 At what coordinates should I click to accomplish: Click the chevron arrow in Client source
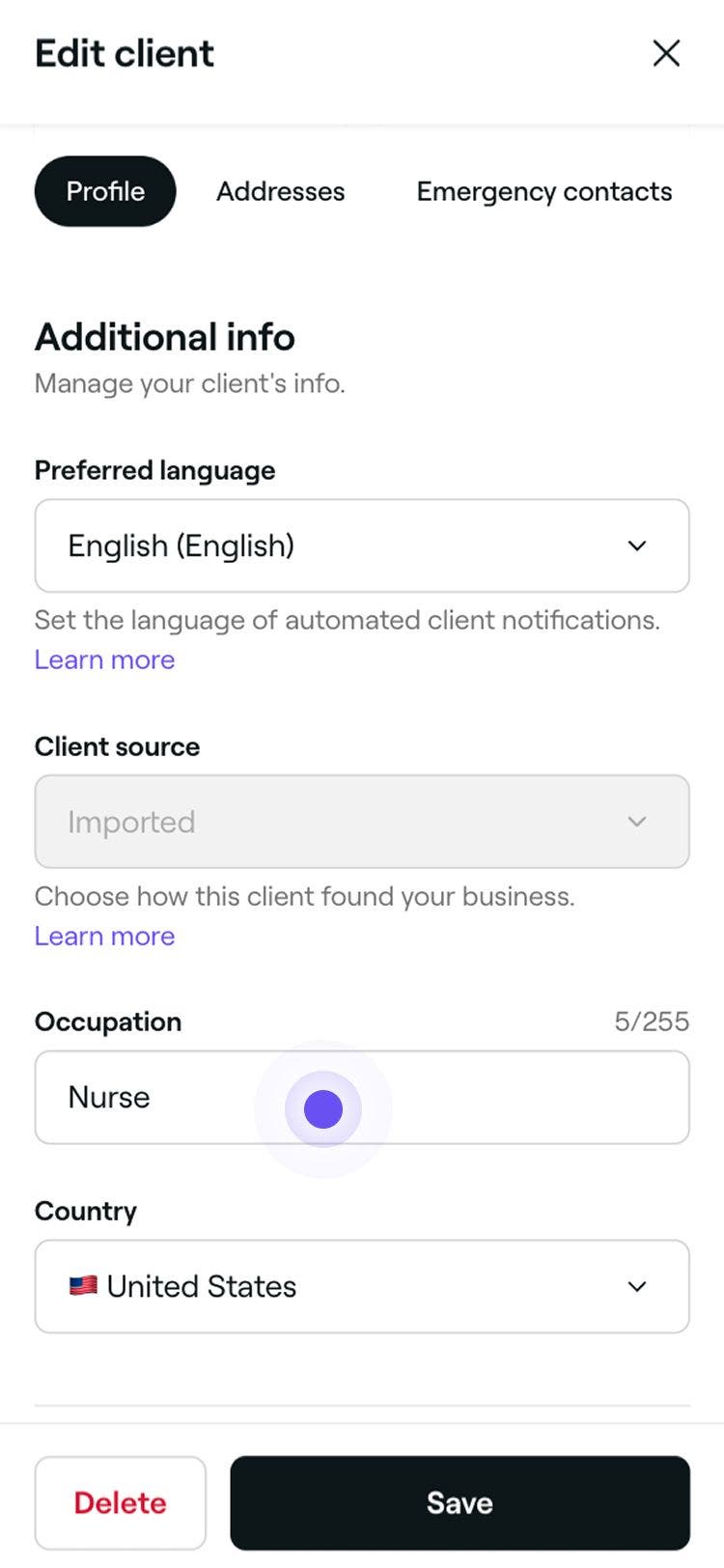coord(637,822)
